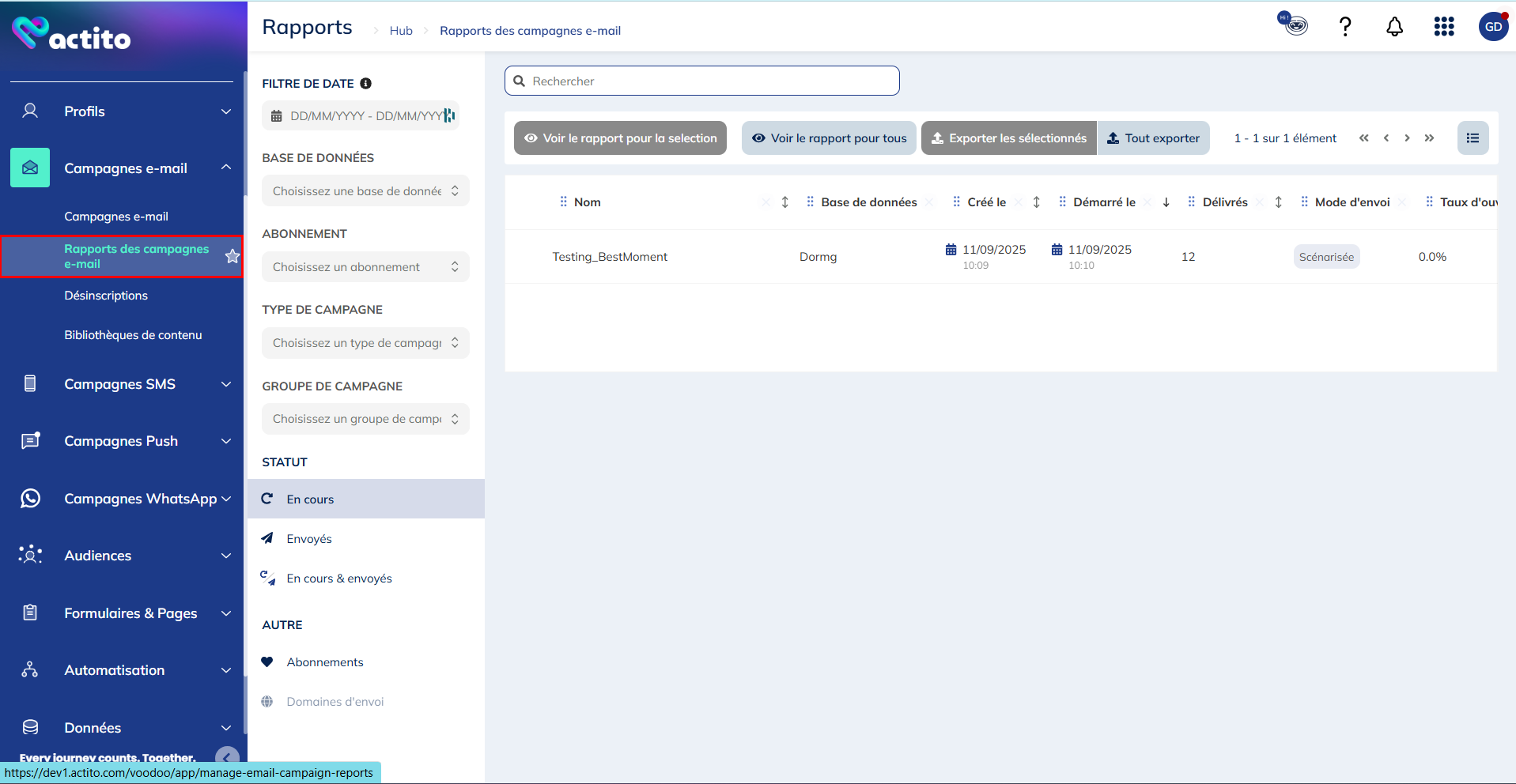Click the Rechercher search field
The width and height of the screenshot is (1516, 784).
702,81
